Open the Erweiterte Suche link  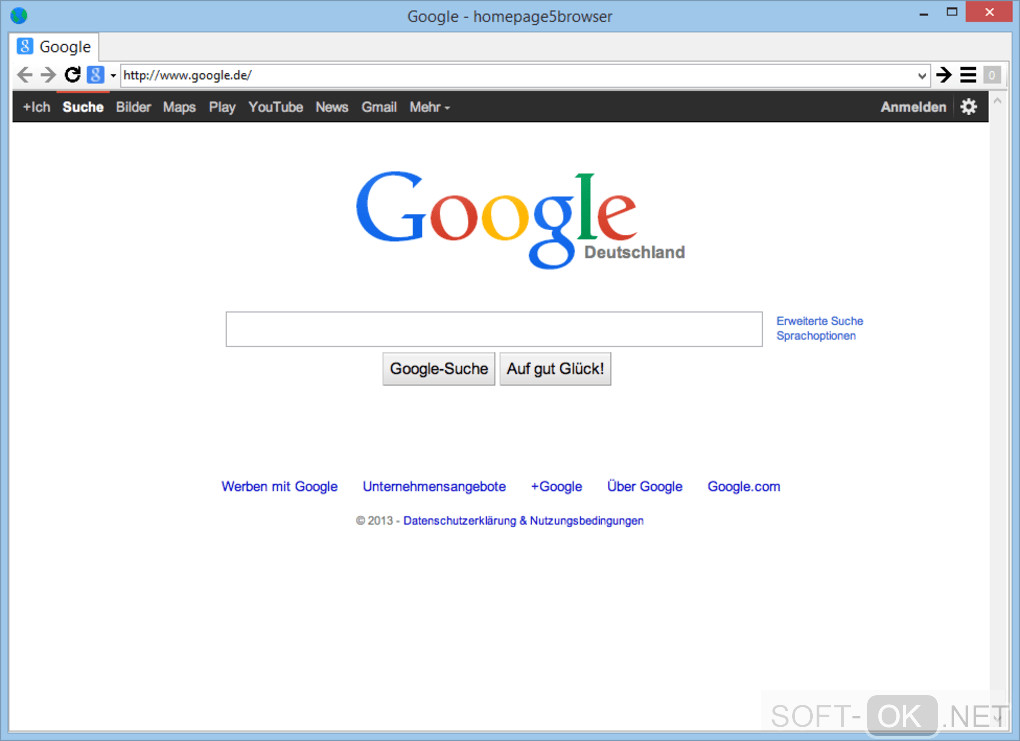pos(820,321)
